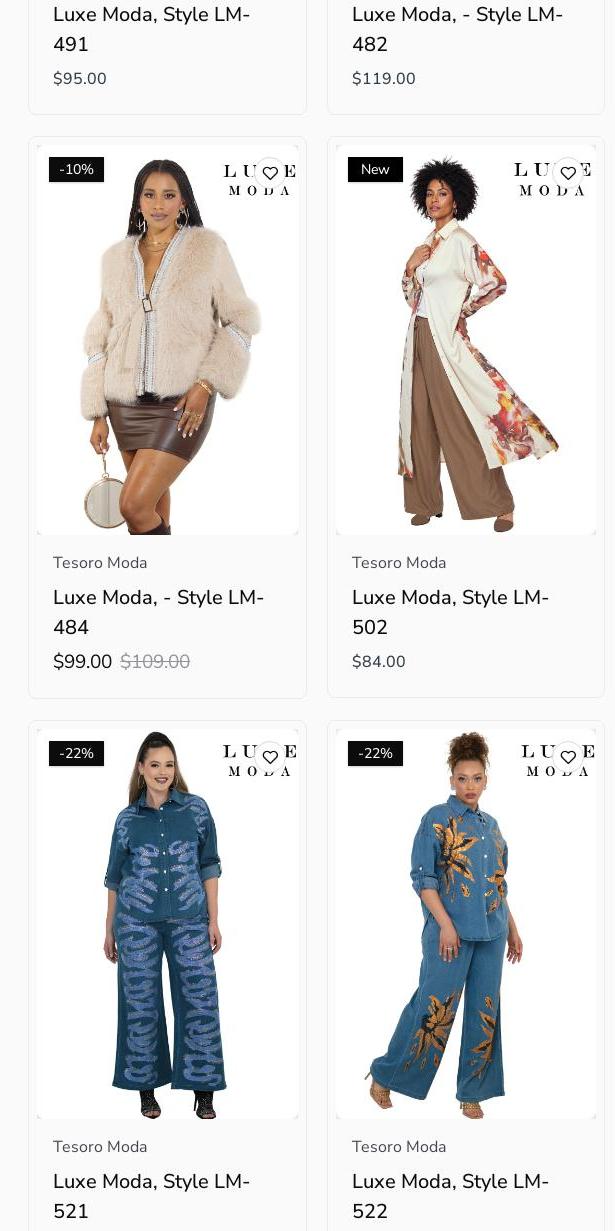This screenshot has height=1231, width=615.
Task: Click wishlist heart on LM-522 denim outfit
Action: pos(568,757)
